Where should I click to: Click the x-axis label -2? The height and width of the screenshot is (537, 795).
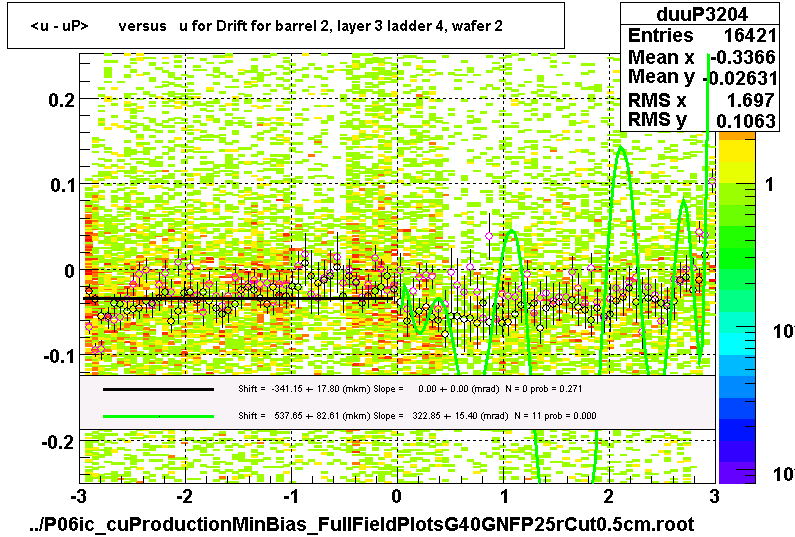pos(184,496)
